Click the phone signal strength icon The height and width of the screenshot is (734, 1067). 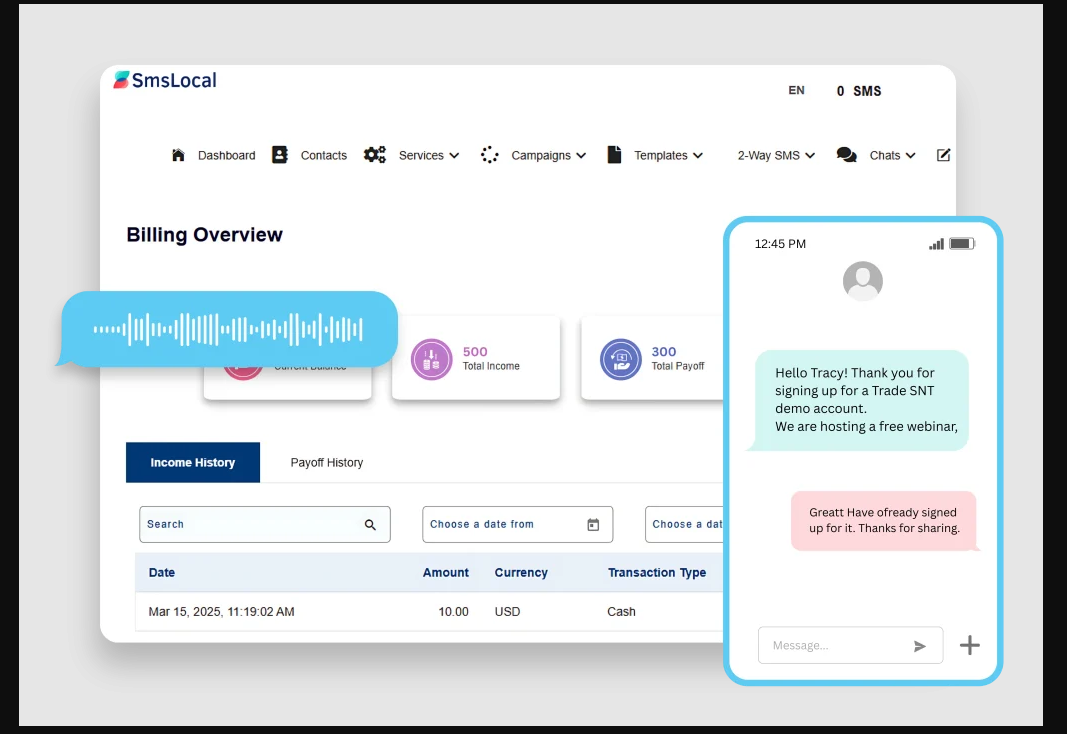(936, 244)
